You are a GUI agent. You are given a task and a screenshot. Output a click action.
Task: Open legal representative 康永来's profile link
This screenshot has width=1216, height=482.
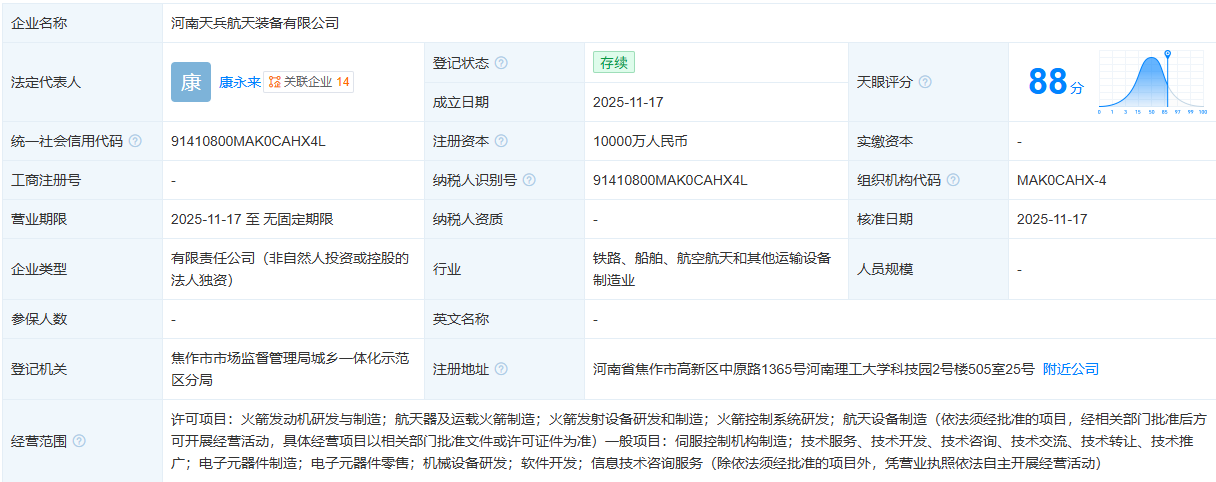click(x=240, y=82)
